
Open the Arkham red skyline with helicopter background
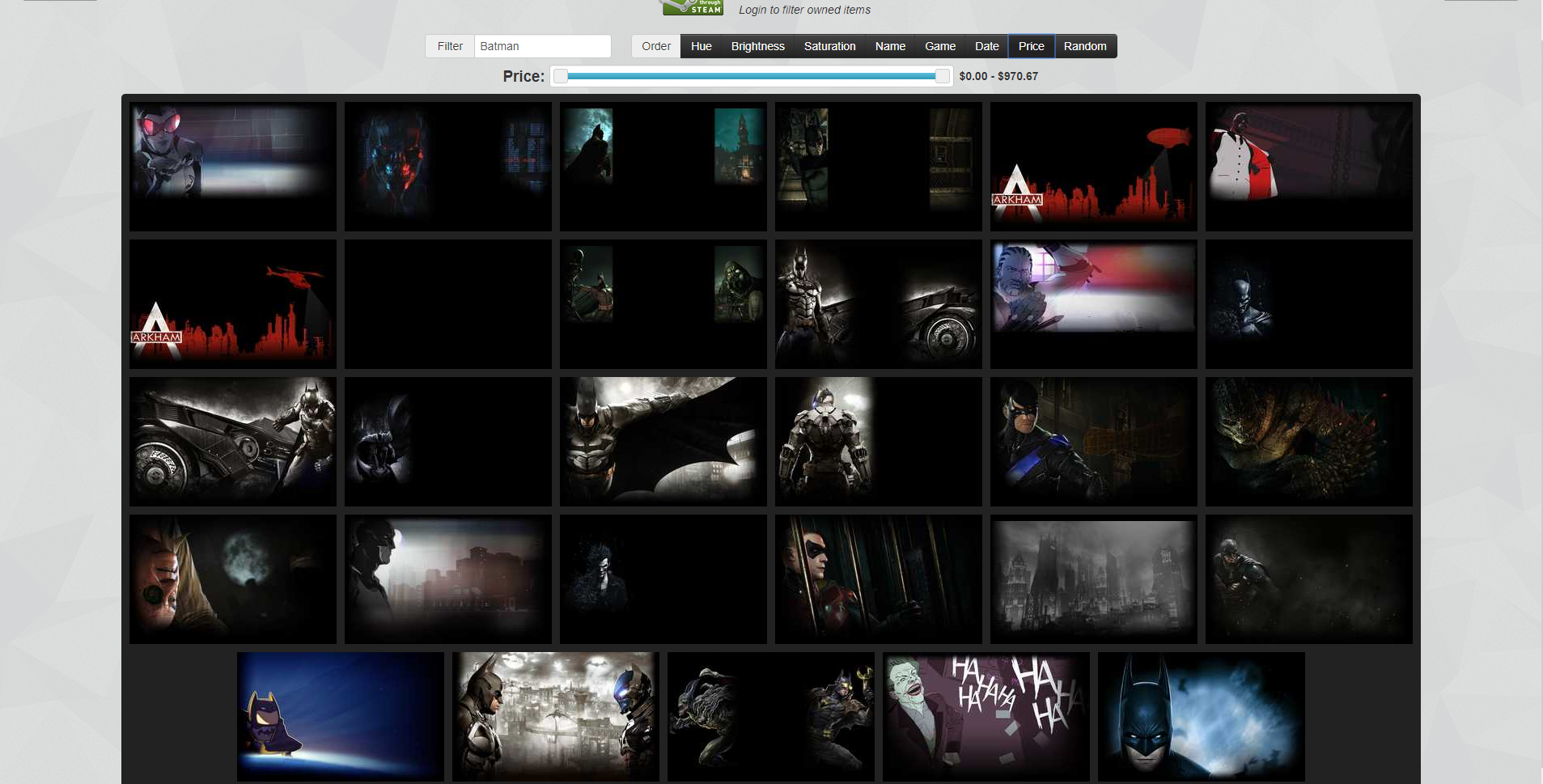tap(233, 304)
